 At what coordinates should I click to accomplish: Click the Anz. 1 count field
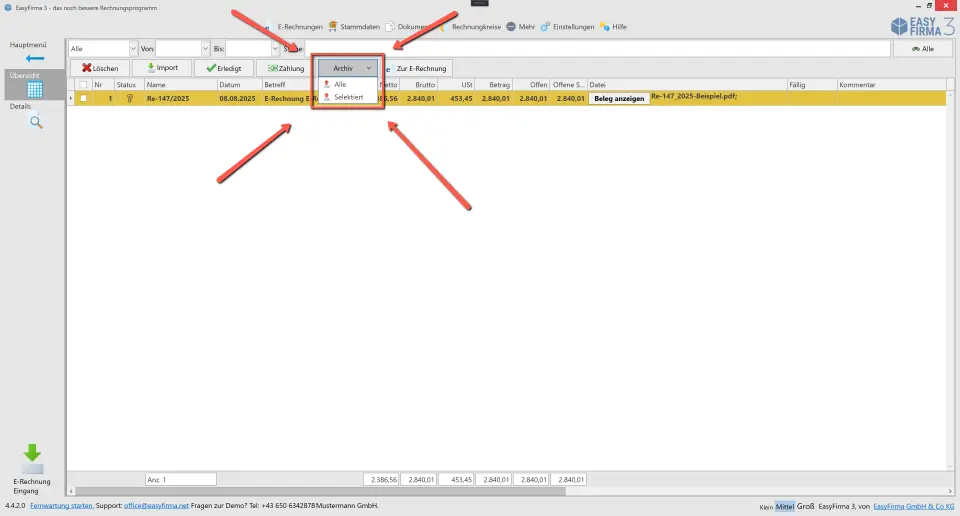[x=181, y=479]
